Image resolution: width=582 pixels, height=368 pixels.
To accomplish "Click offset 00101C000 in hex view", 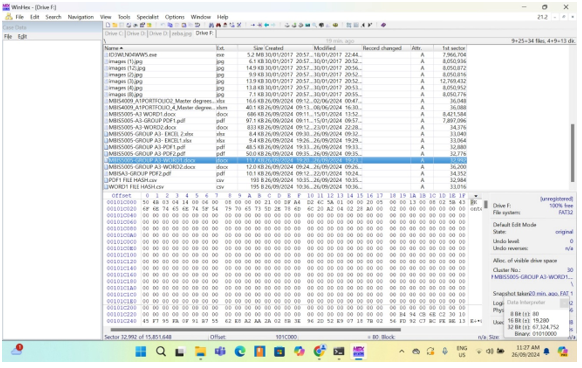I will [121, 202].
